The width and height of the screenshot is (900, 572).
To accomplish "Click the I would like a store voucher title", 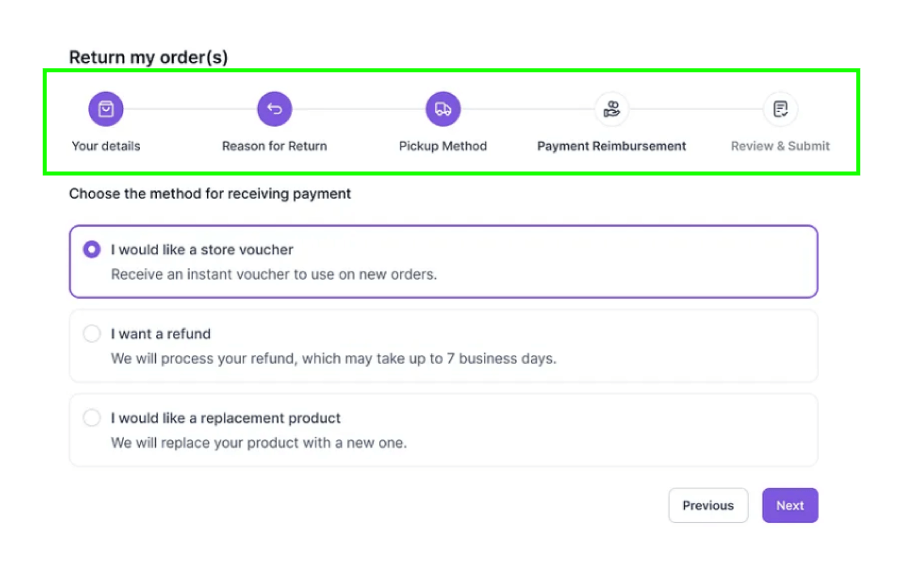I will 202,250.
